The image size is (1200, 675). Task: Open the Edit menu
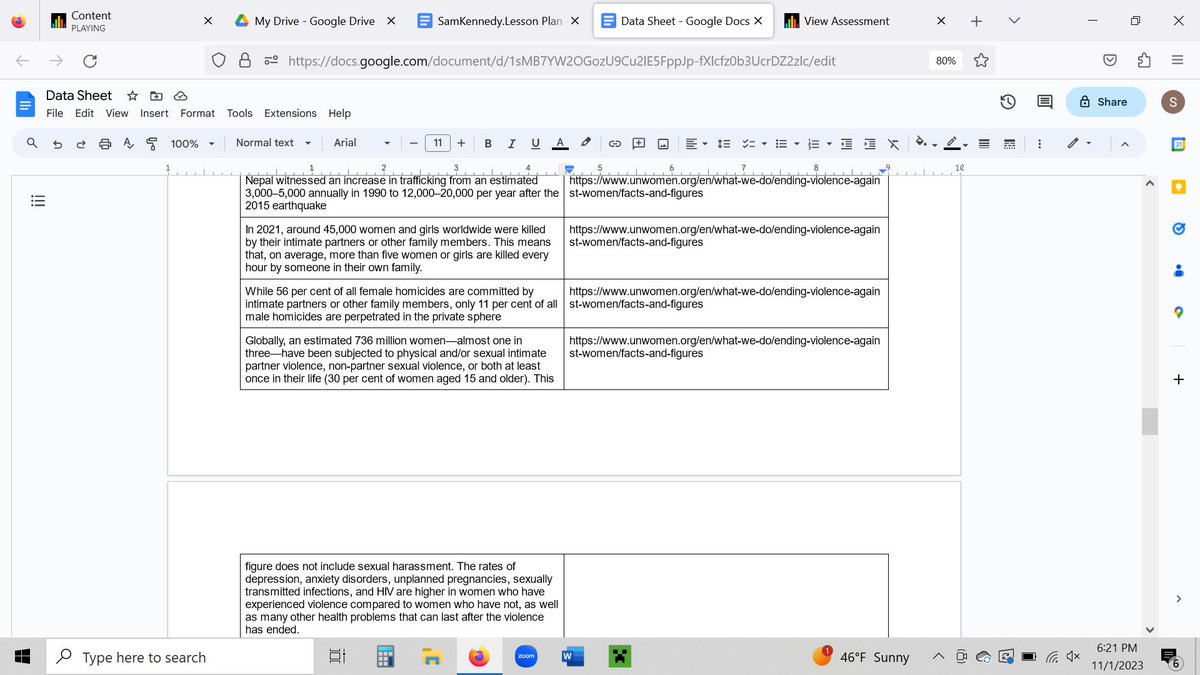[84, 113]
